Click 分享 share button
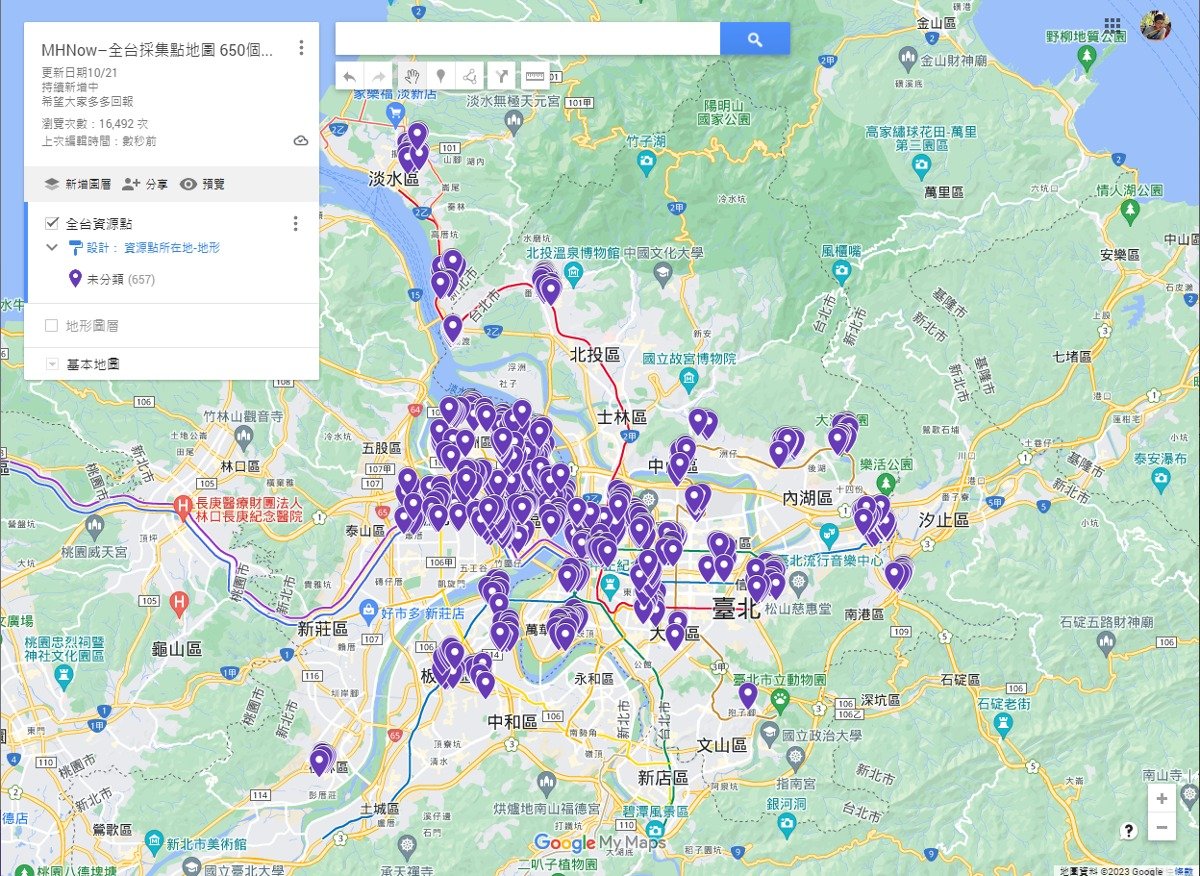This screenshot has height=876, width=1200. (145, 184)
